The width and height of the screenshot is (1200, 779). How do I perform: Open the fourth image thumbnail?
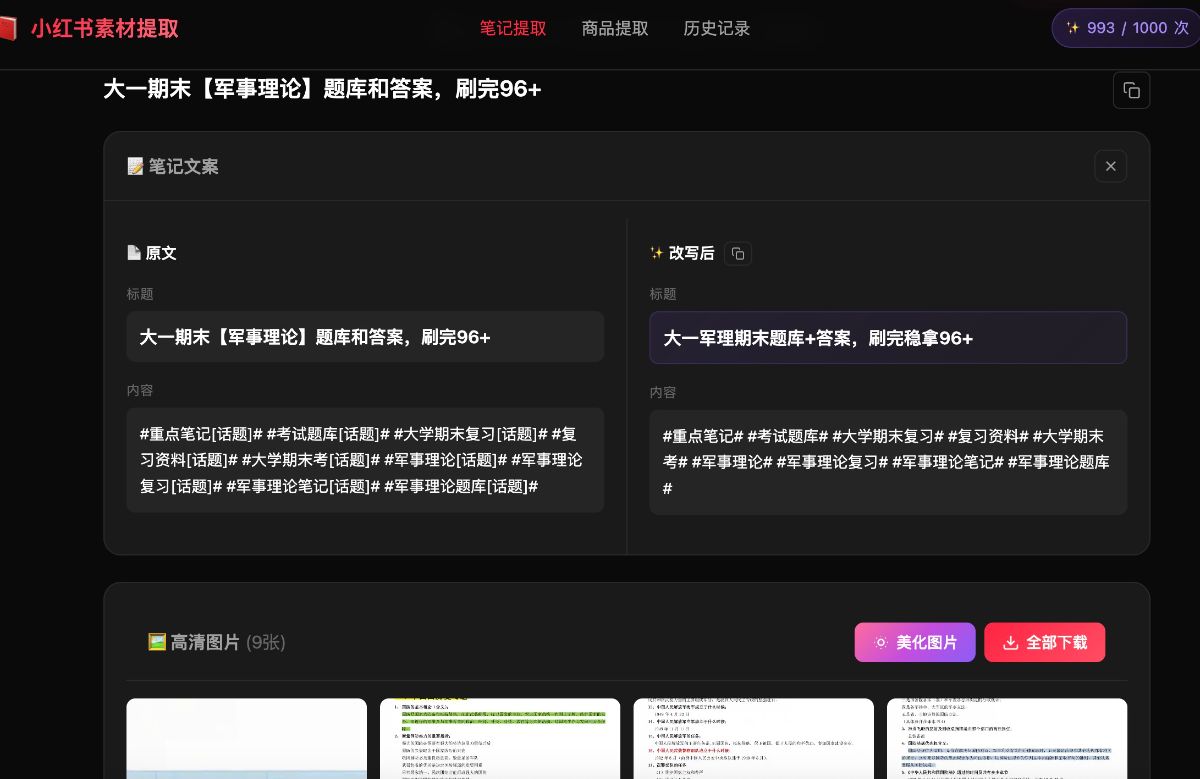(x=1006, y=738)
